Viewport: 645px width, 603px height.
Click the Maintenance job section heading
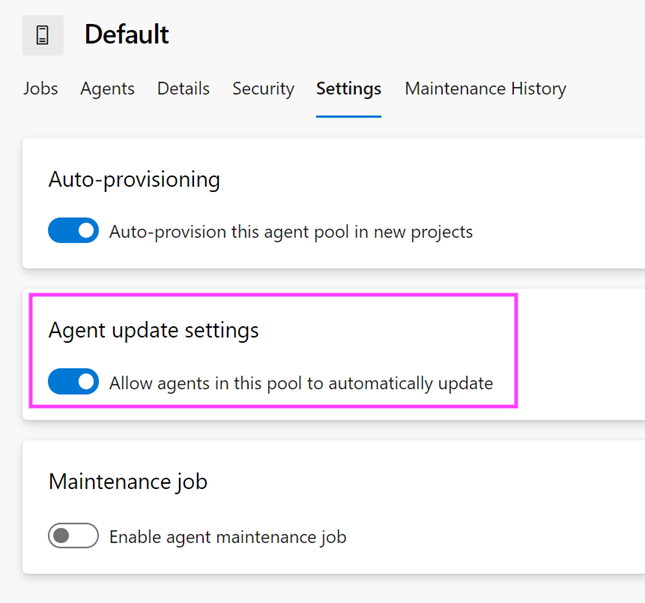[128, 482]
